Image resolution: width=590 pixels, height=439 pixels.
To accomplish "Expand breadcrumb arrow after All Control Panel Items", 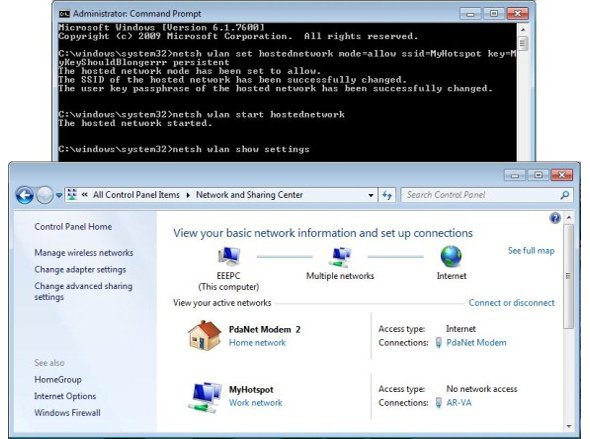I will tap(188, 195).
